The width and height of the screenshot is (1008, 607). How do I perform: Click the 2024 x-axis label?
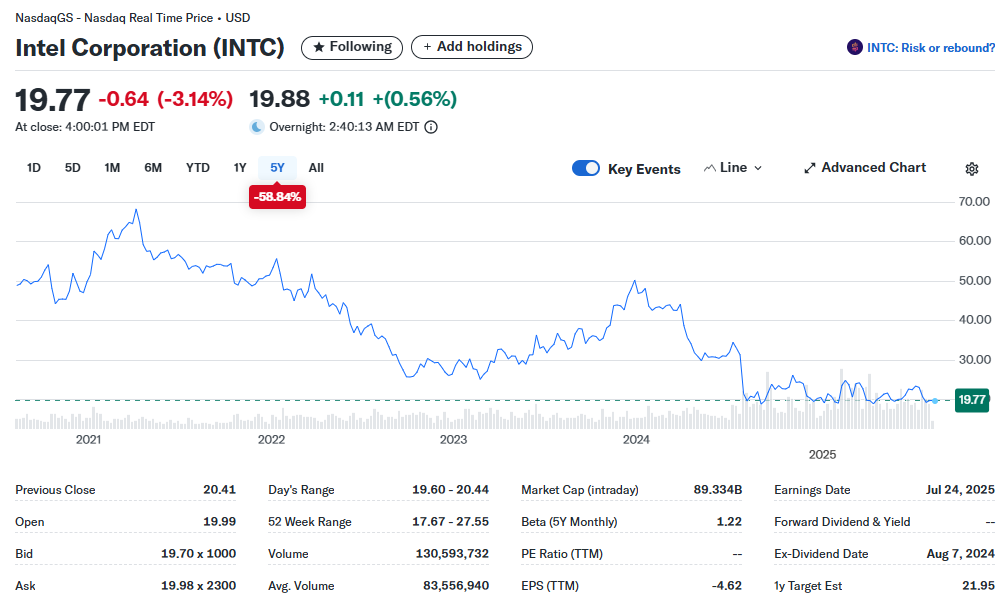click(636, 440)
